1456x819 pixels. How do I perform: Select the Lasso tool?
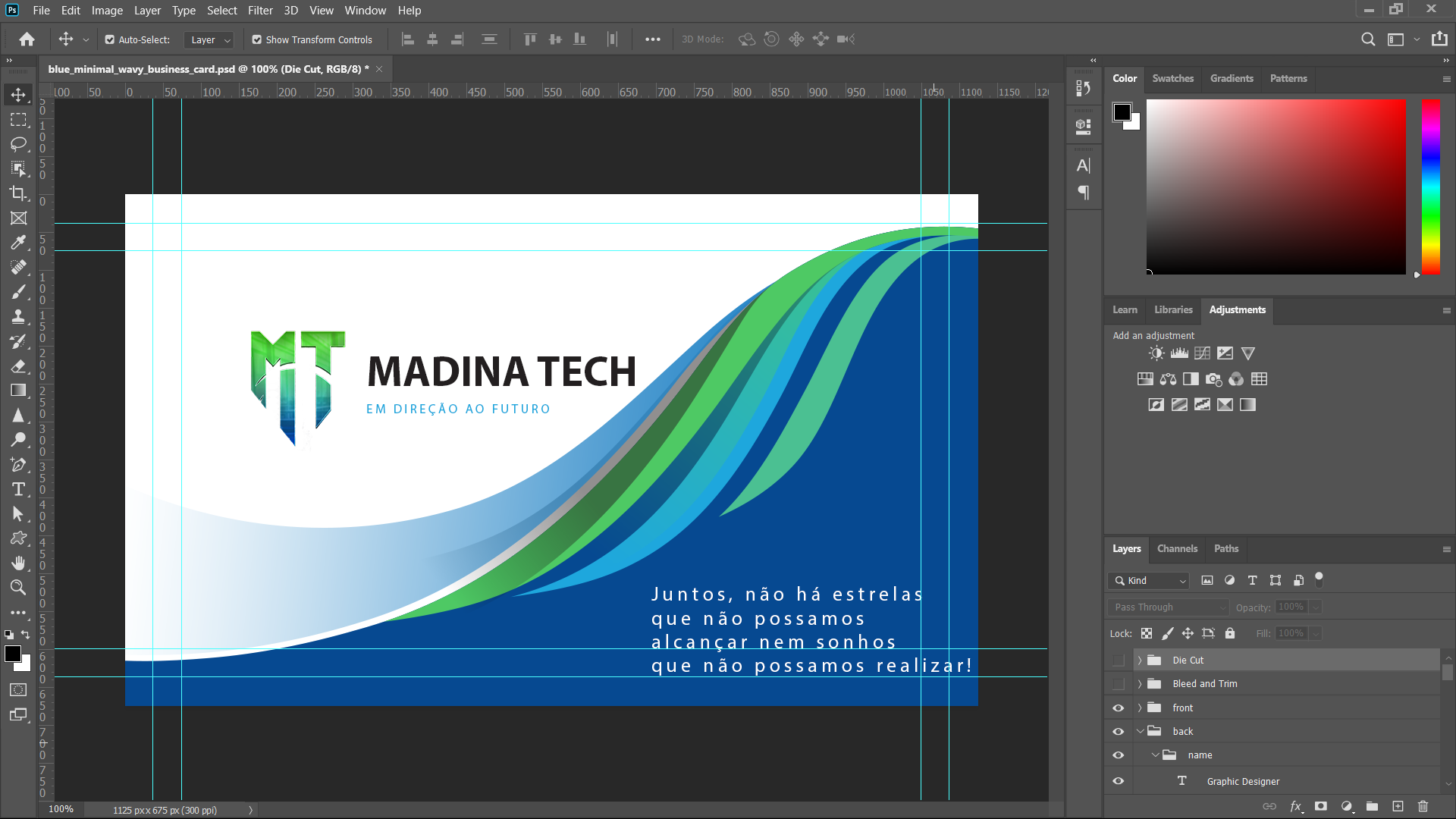[18, 144]
